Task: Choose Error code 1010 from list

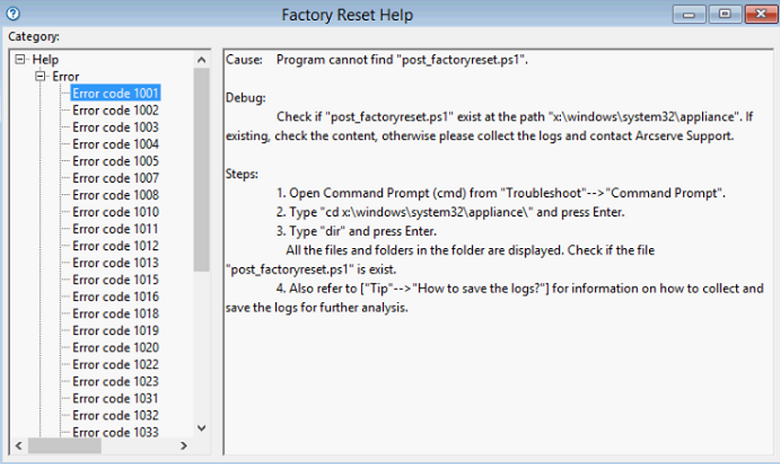Action: coord(115,212)
